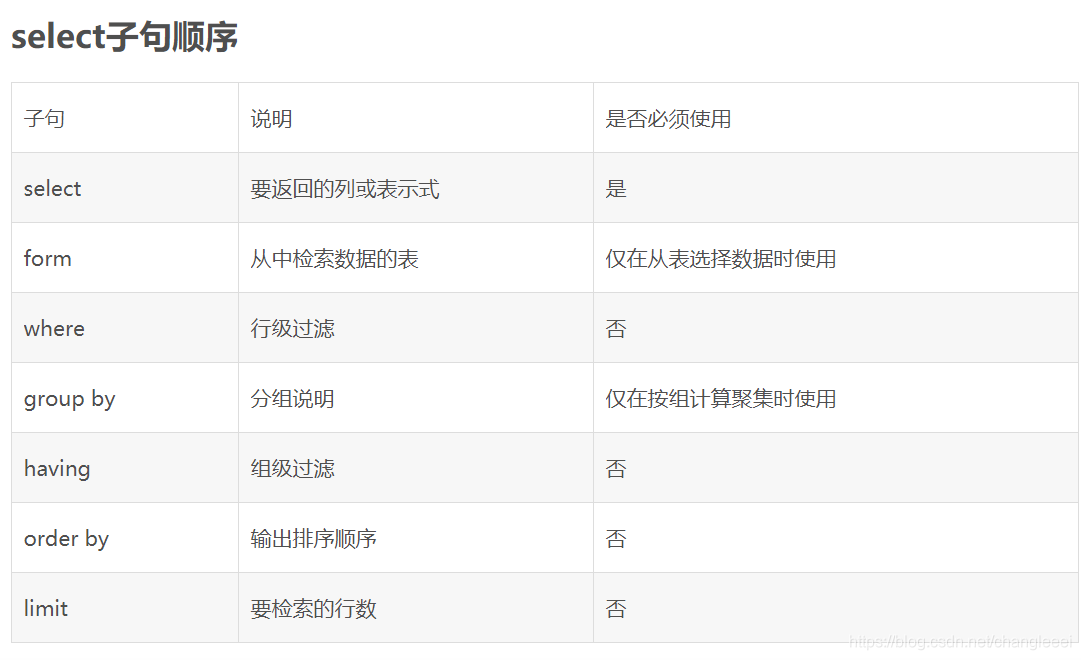Select the 'select' clause cell
Viewport: 1081px width, 660px height.
(x=125, y=188)
